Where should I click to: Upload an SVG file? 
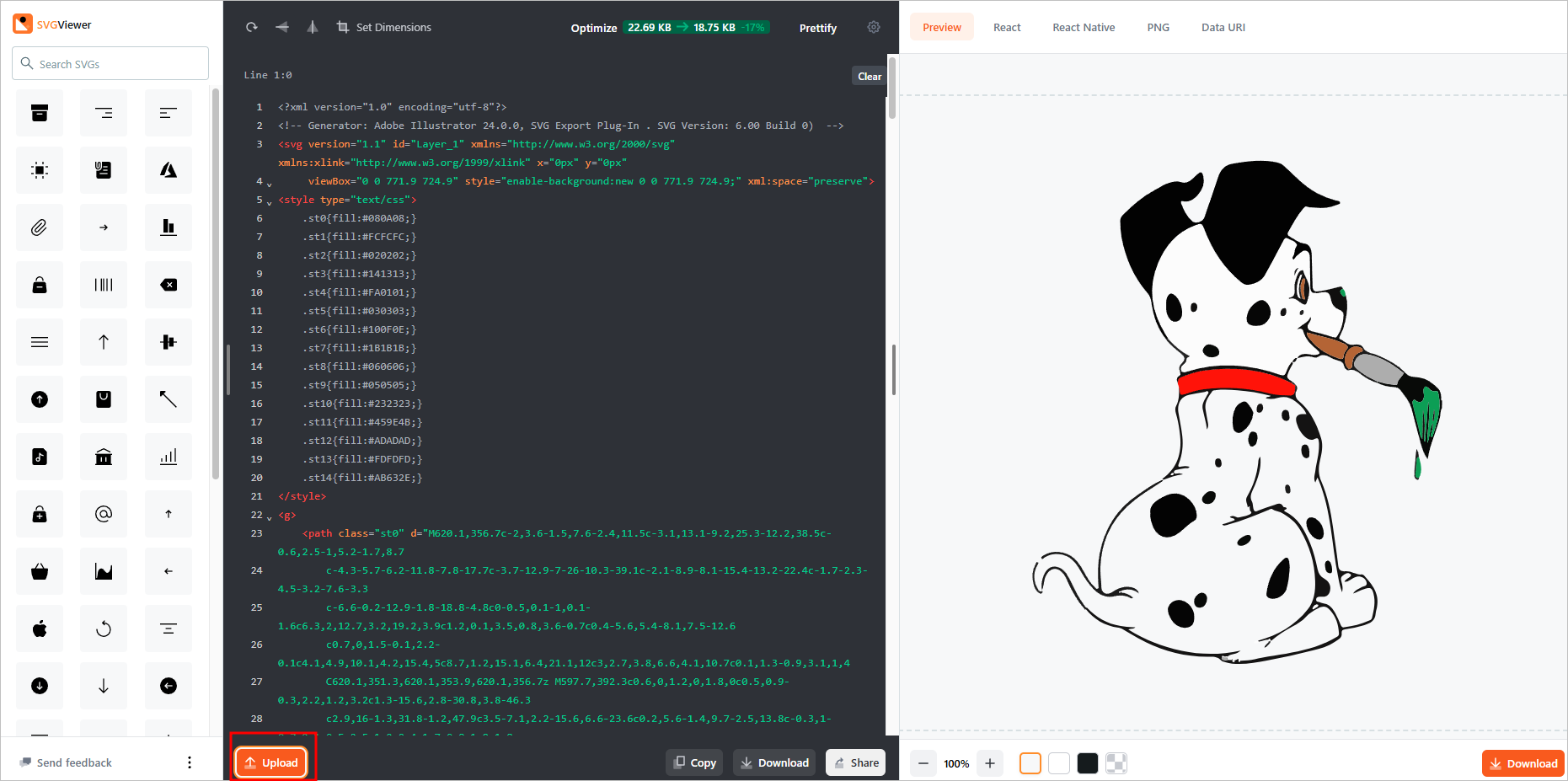click(271, 762)
